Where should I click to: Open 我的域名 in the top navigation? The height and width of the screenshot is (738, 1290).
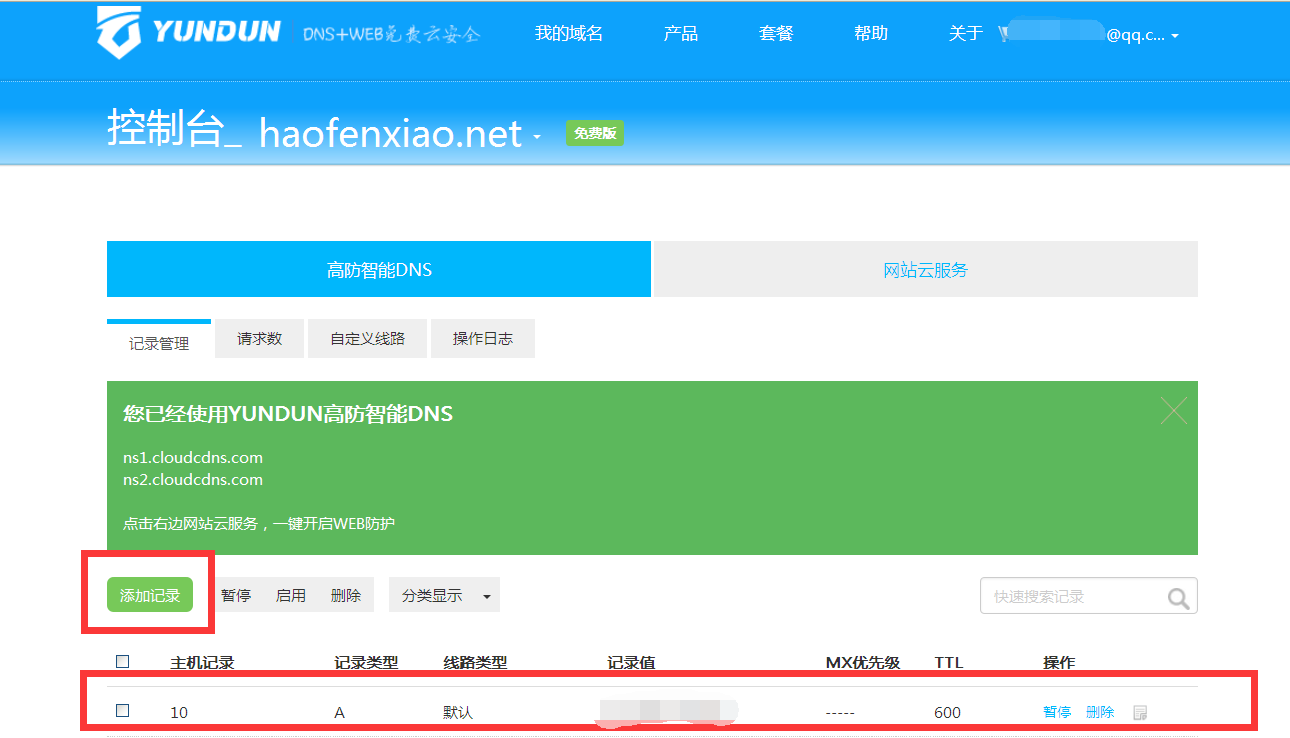click(568, 33)
